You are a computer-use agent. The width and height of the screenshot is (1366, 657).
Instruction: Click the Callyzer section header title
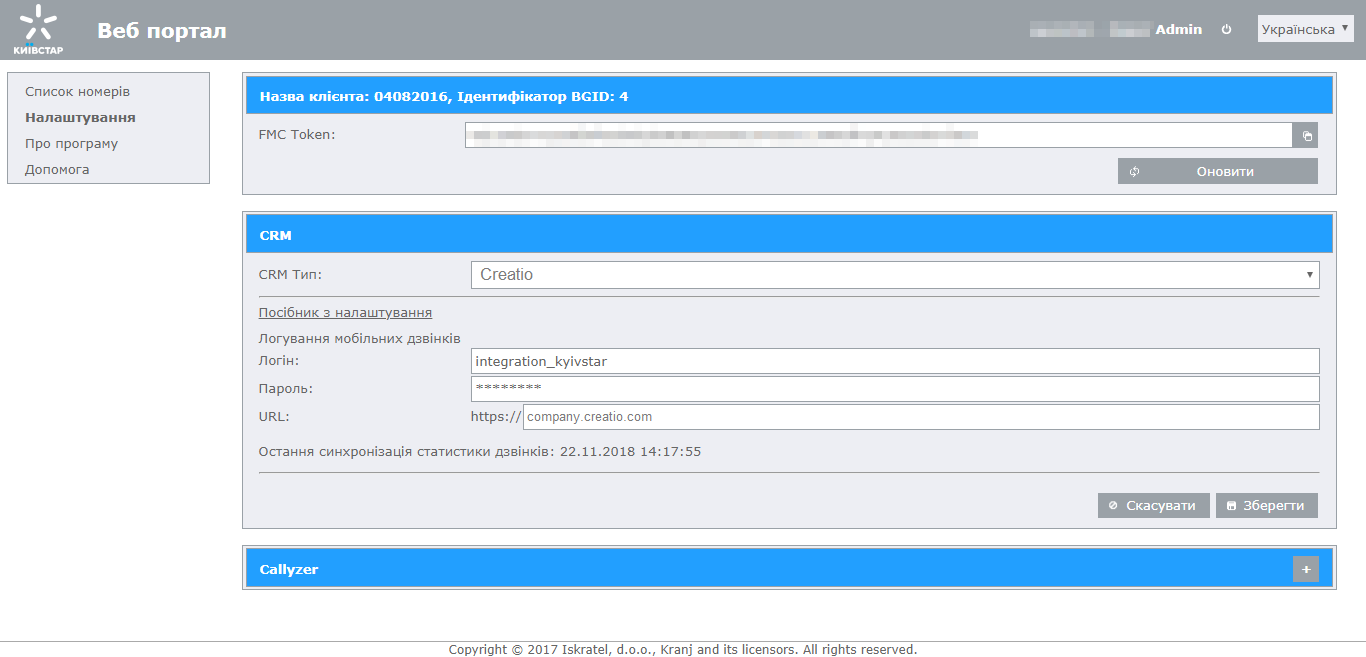point(289,569)
